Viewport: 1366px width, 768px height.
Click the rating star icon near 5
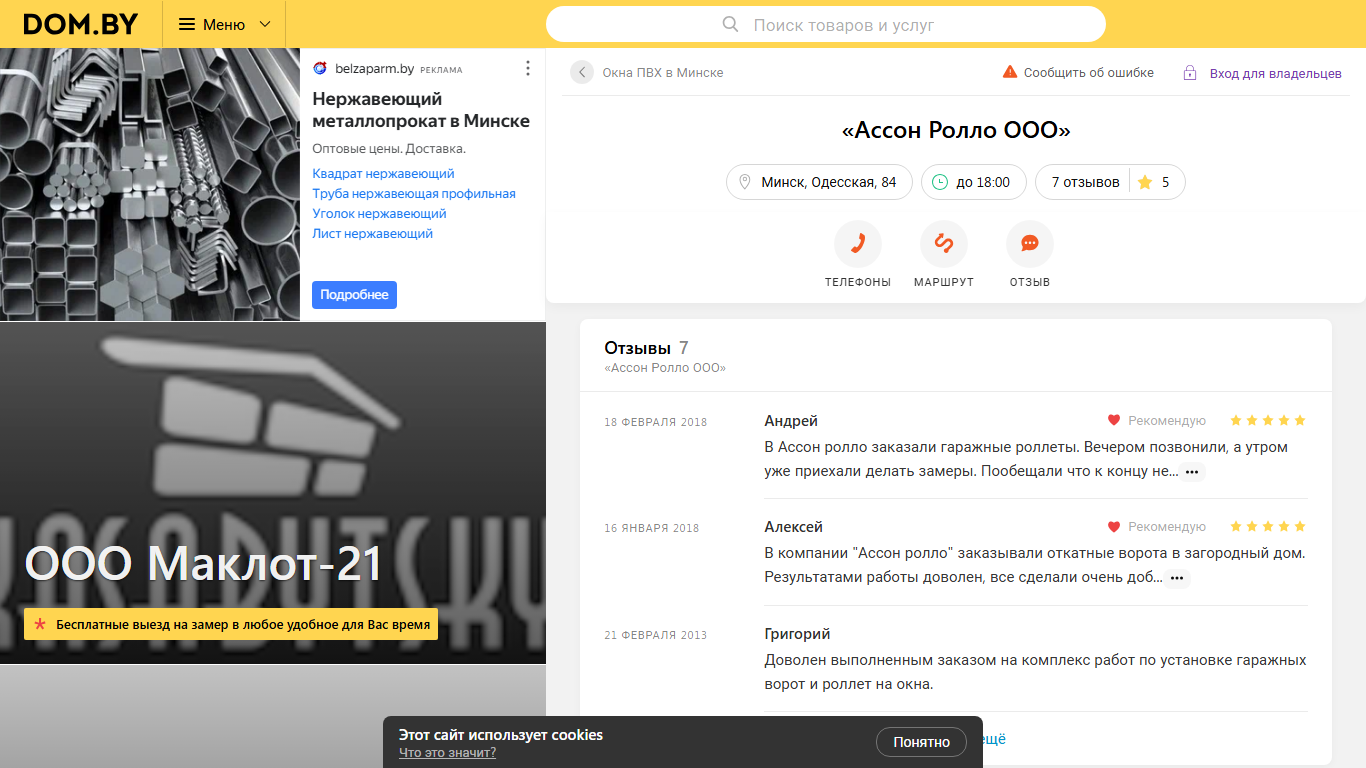tap(1145, 182)
